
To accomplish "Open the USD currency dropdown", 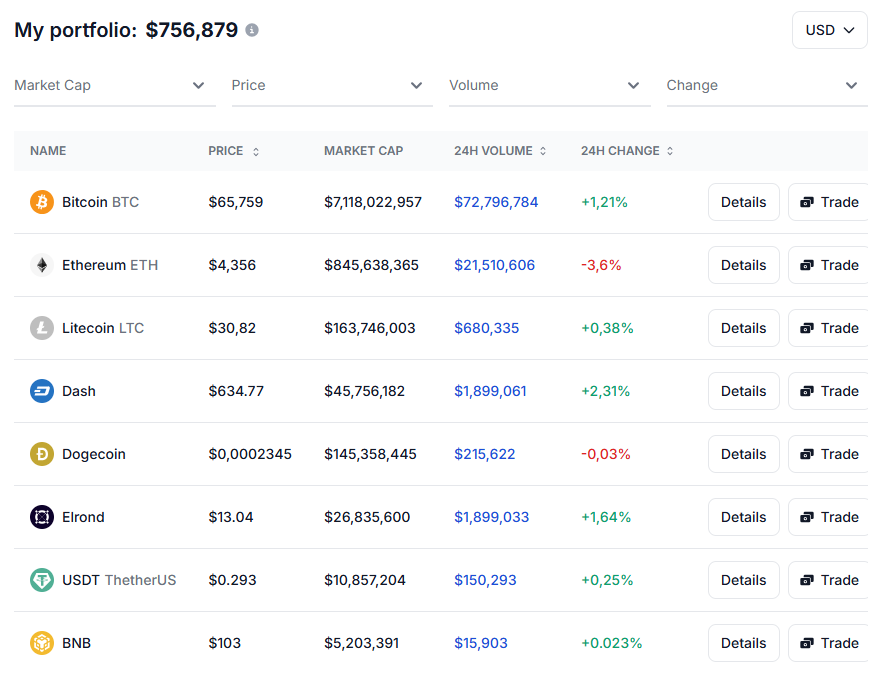I will 829,30.
